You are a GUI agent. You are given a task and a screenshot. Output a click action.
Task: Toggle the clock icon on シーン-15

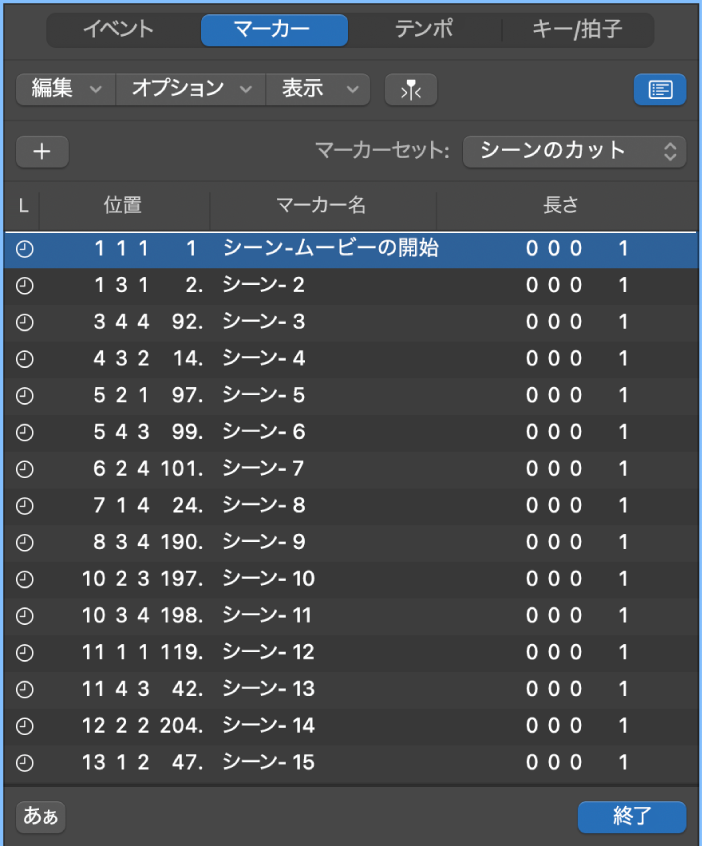(x=23, y=762)
